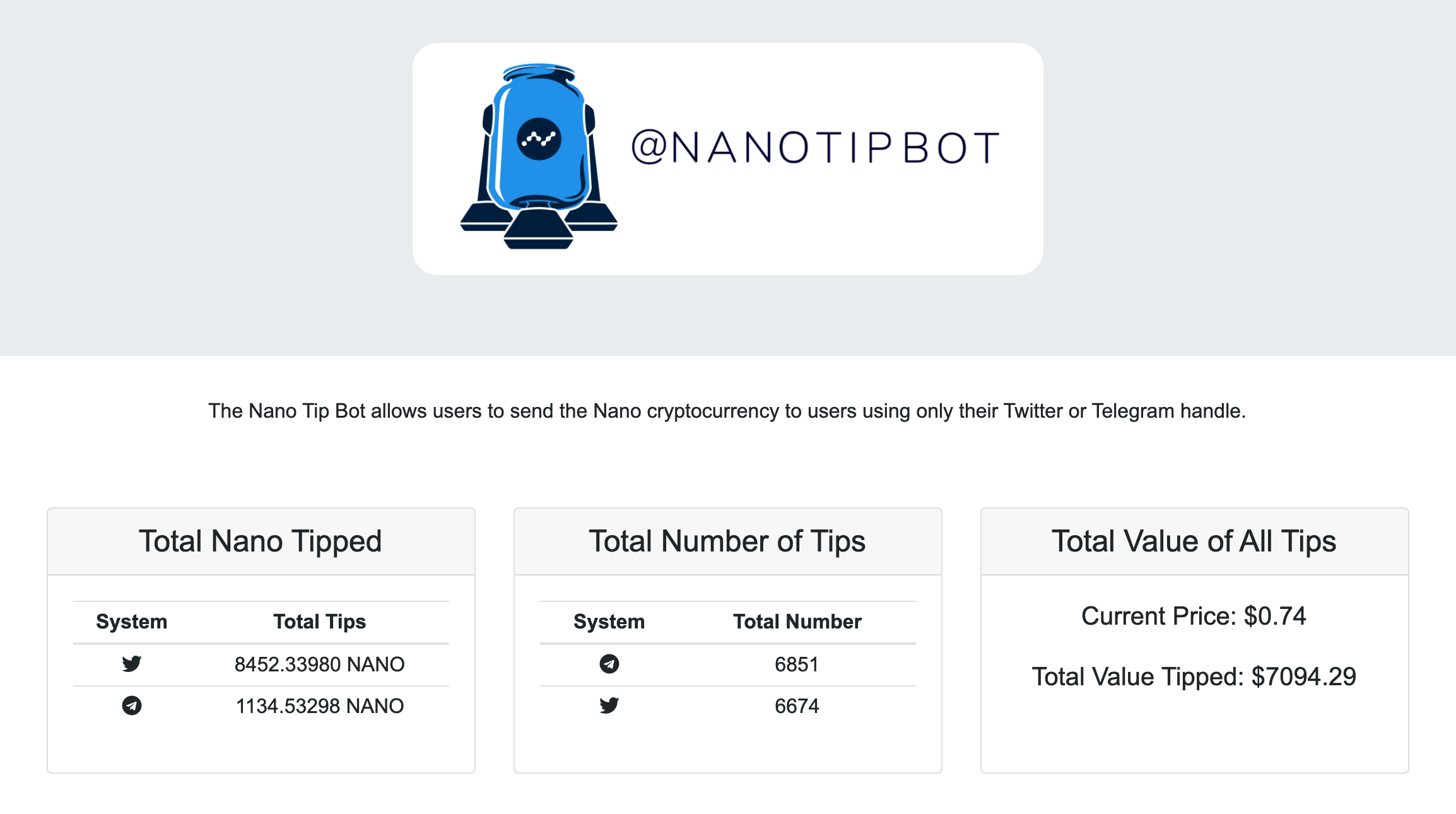1456x814 pixels.
Task: Click the 1134.53298 NANO value
Action: [320, 706]
